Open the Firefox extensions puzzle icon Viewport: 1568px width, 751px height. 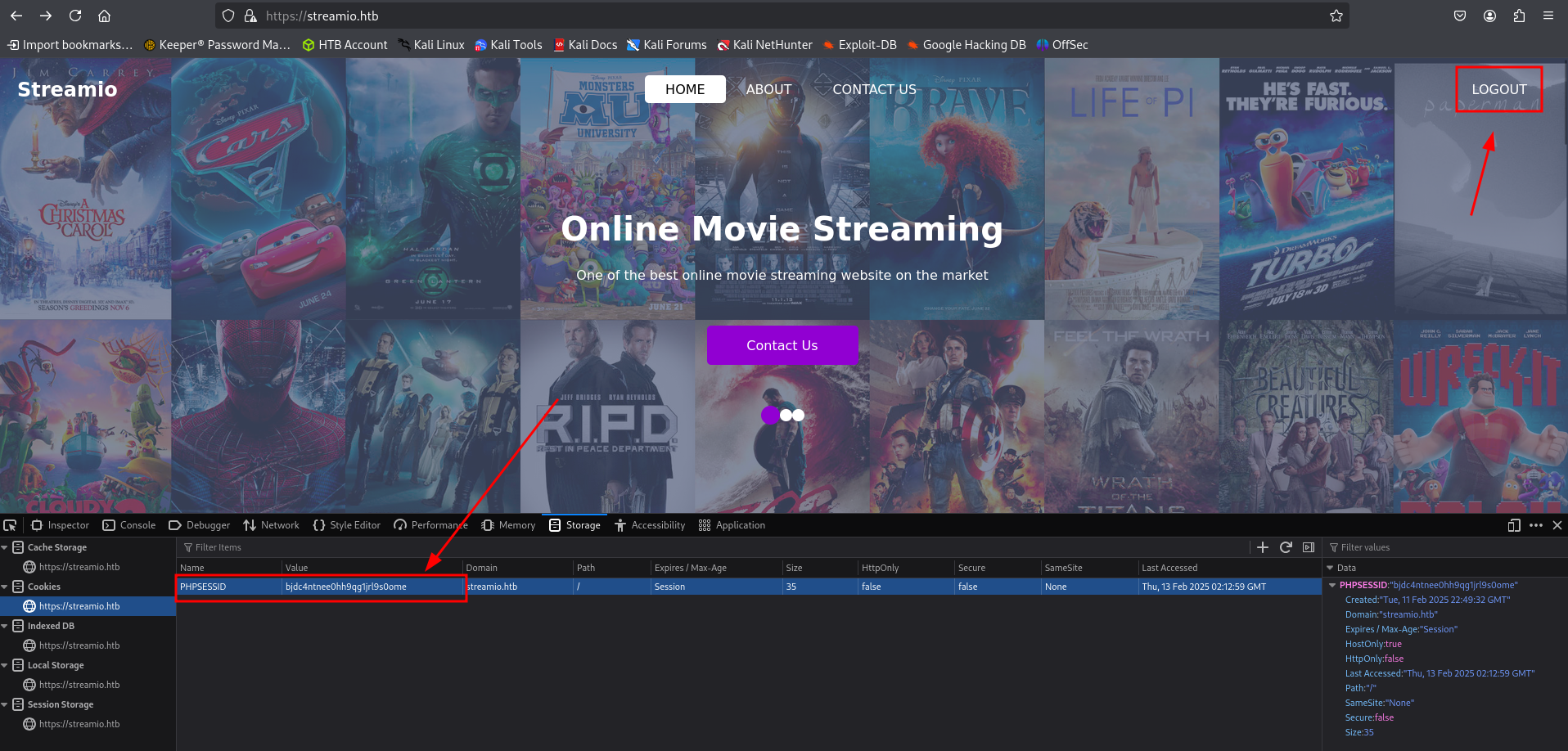pyautogui.click(x=1519, y=16)
